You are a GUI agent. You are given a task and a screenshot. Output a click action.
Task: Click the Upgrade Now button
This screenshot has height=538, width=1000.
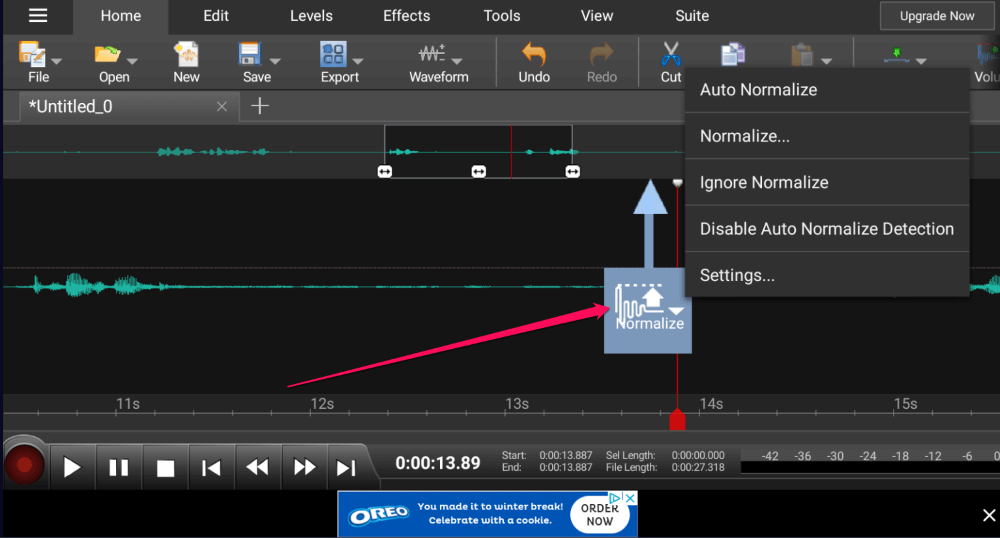[x=936, y=16]
